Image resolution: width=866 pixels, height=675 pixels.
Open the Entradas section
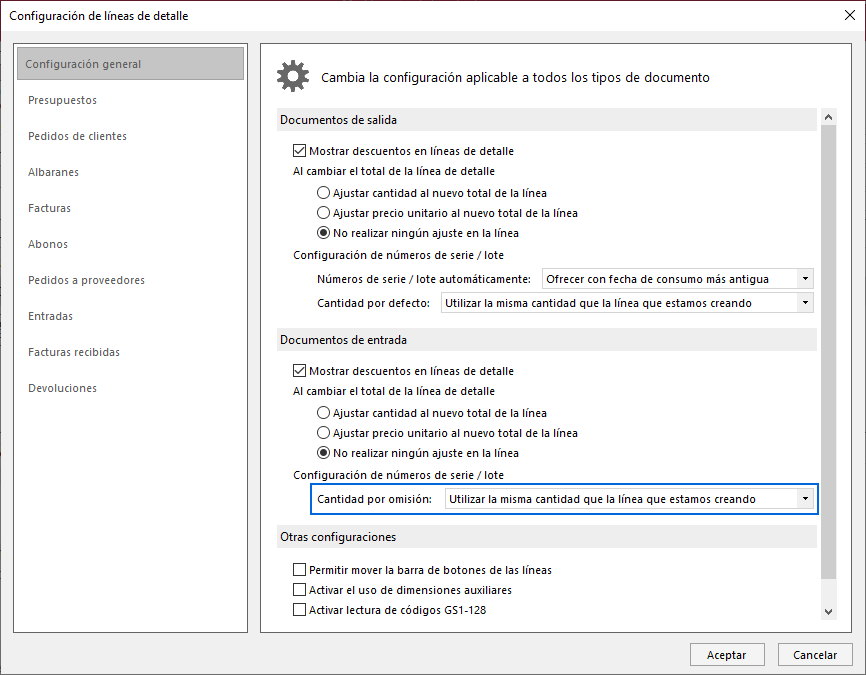(x=50, y=316)
